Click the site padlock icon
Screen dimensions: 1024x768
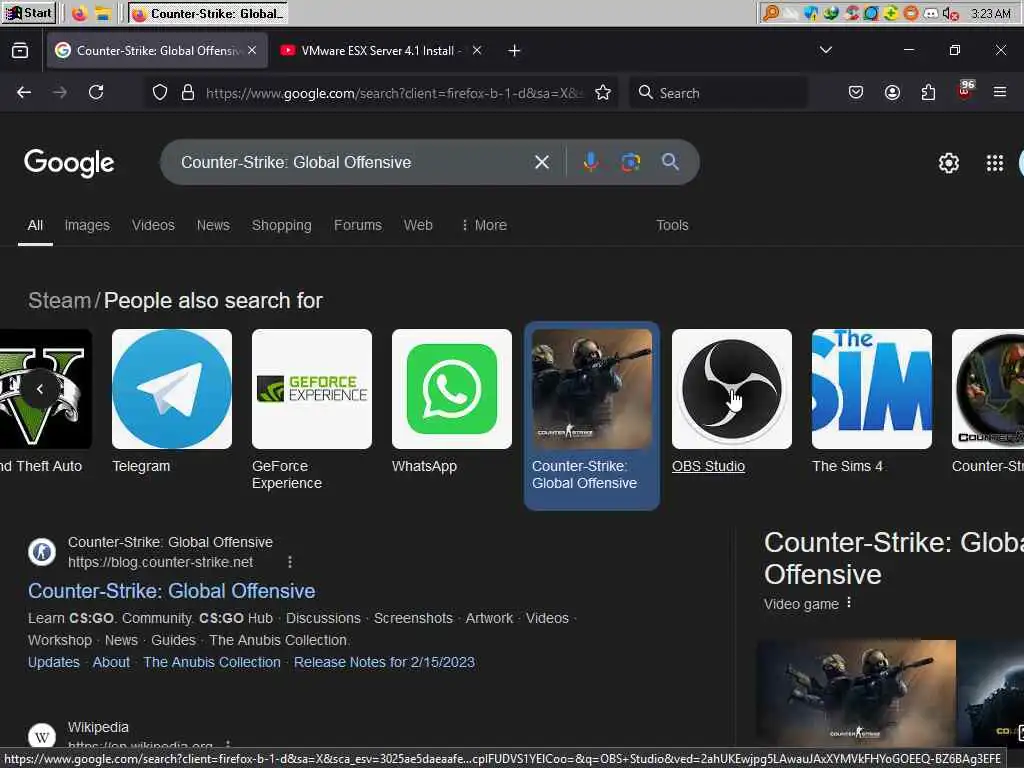click(x=188, y=93)
